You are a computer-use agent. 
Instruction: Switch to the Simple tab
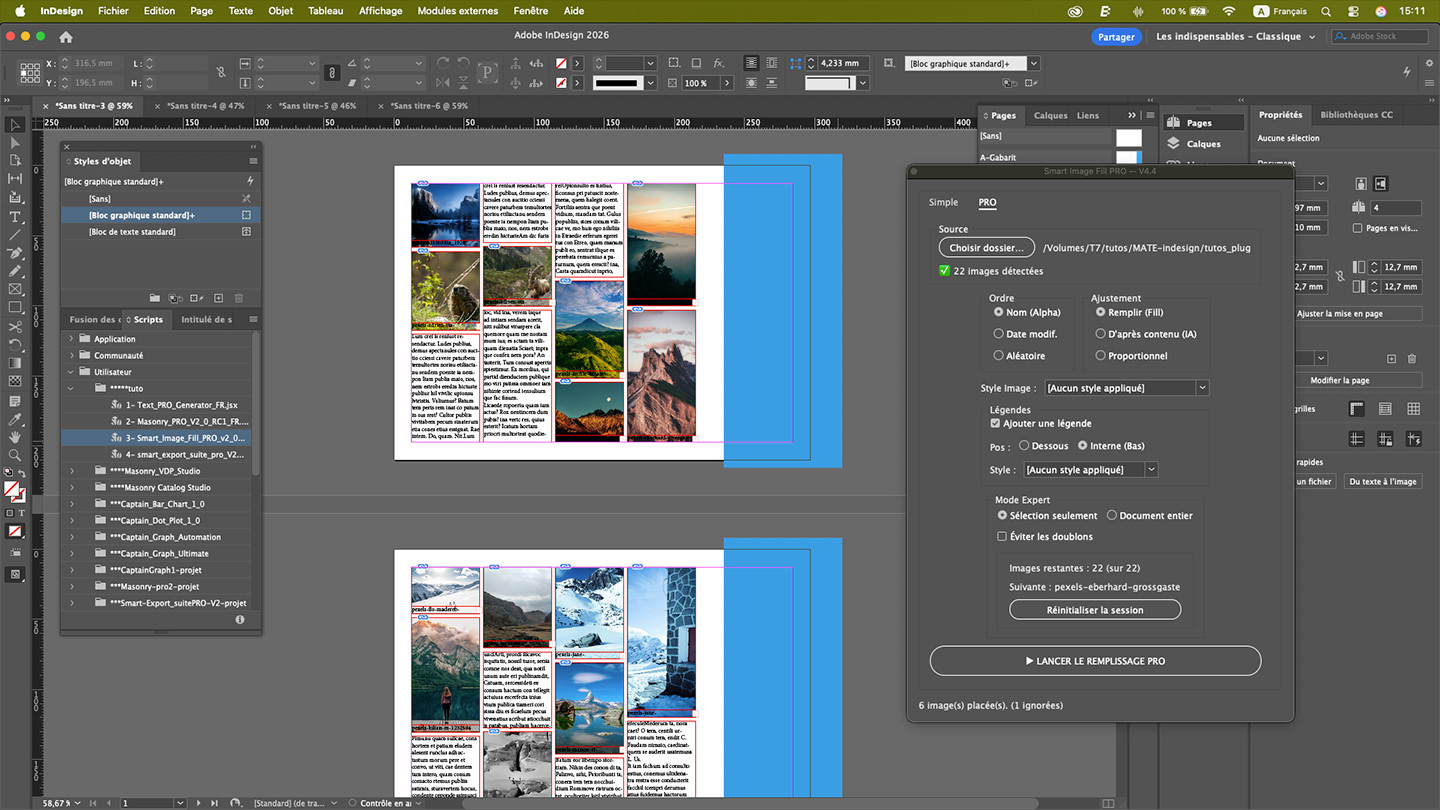click(943, 203)
